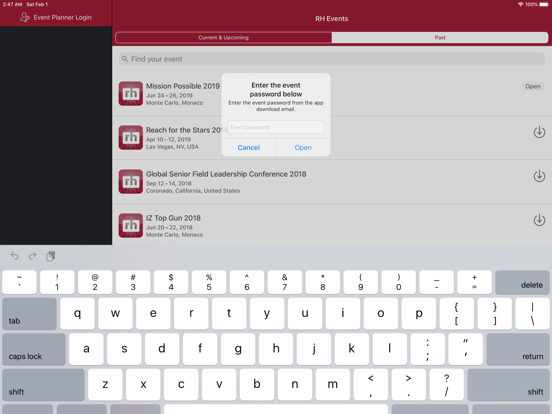552x414 pixels.
Task: Toggle the caps lock key
Action: pyautogui.click(x=34, y=349)
